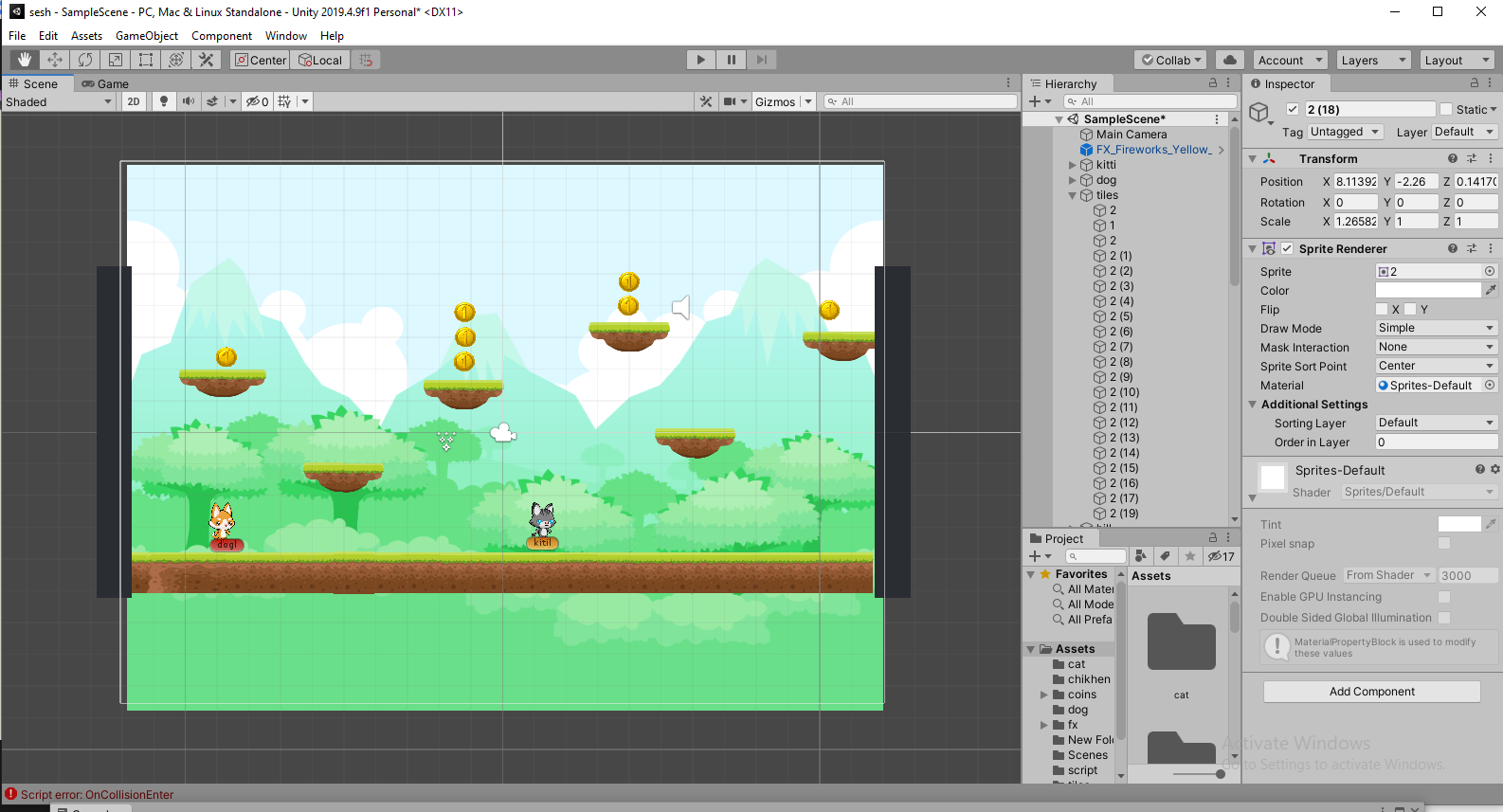Open scene camera settings icon
Image resolution: width=1503 pixels, height=812 pixels.
(730, 101)
